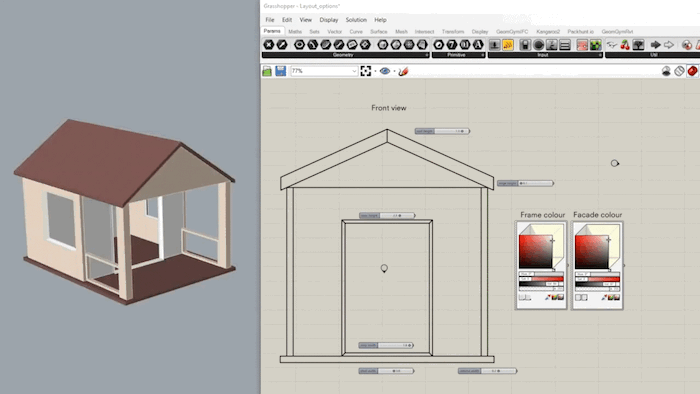
Task: Select the solid black arrow Util icon
Action: [655, 45]
